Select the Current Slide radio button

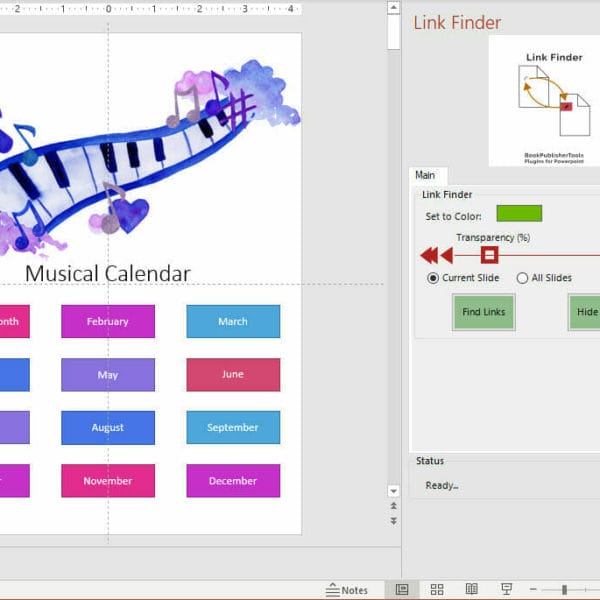coord(433,278)
